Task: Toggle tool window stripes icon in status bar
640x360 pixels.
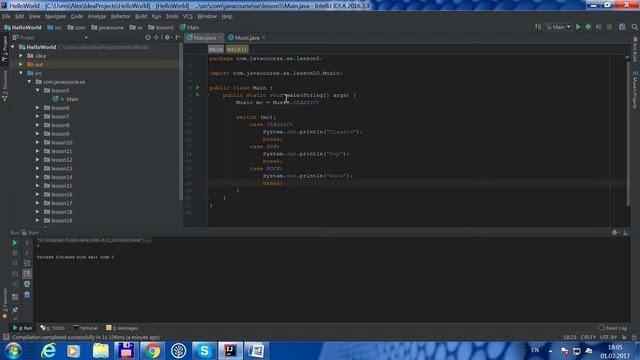Action: coord(6,337)
